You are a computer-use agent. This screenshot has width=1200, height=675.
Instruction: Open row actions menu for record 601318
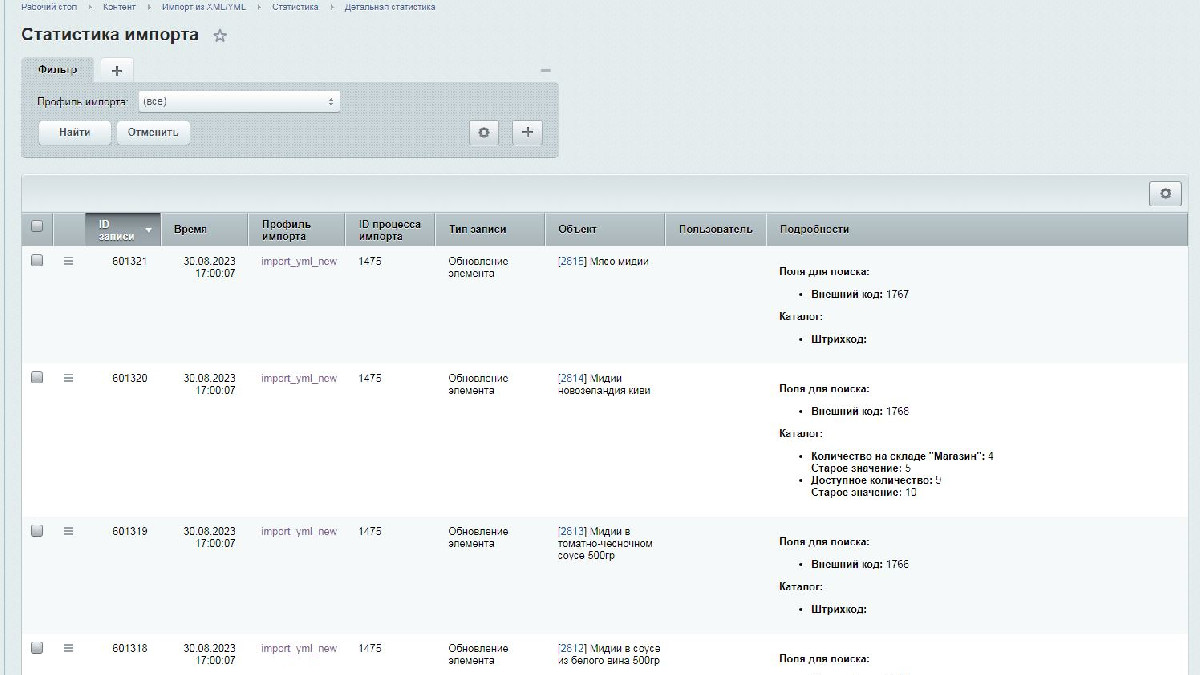coord(69,648)
